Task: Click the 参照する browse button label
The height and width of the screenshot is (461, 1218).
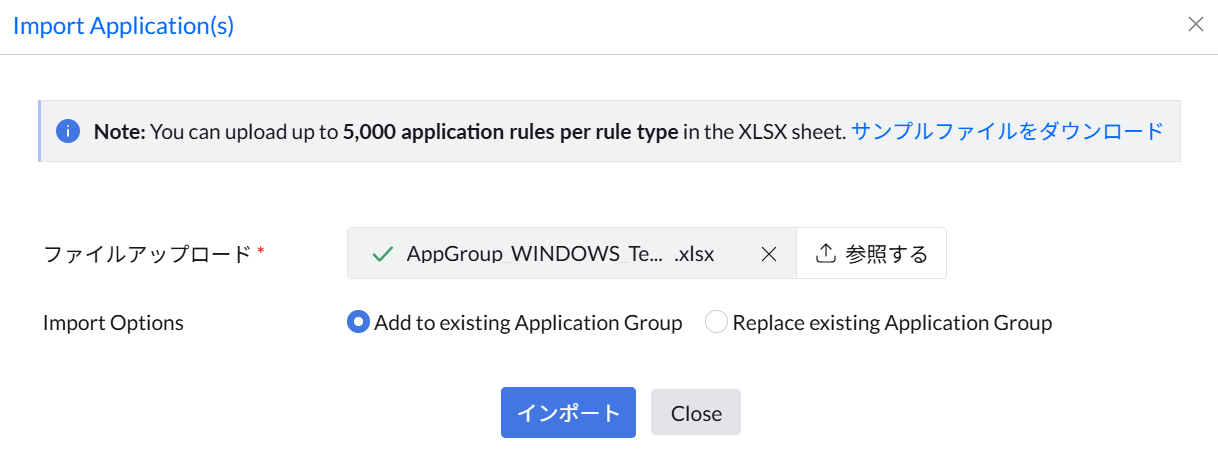Action: coord(886,254)
